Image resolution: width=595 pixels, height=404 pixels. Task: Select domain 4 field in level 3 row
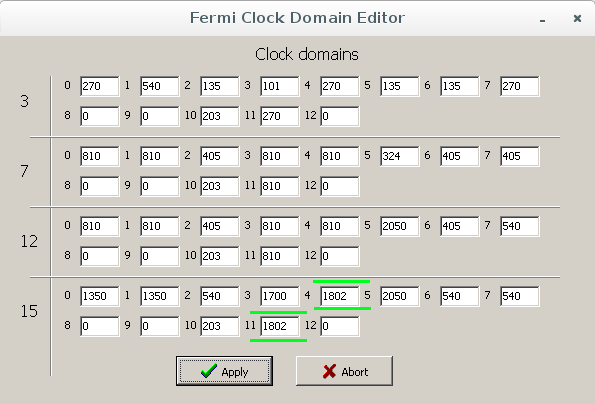340,86
